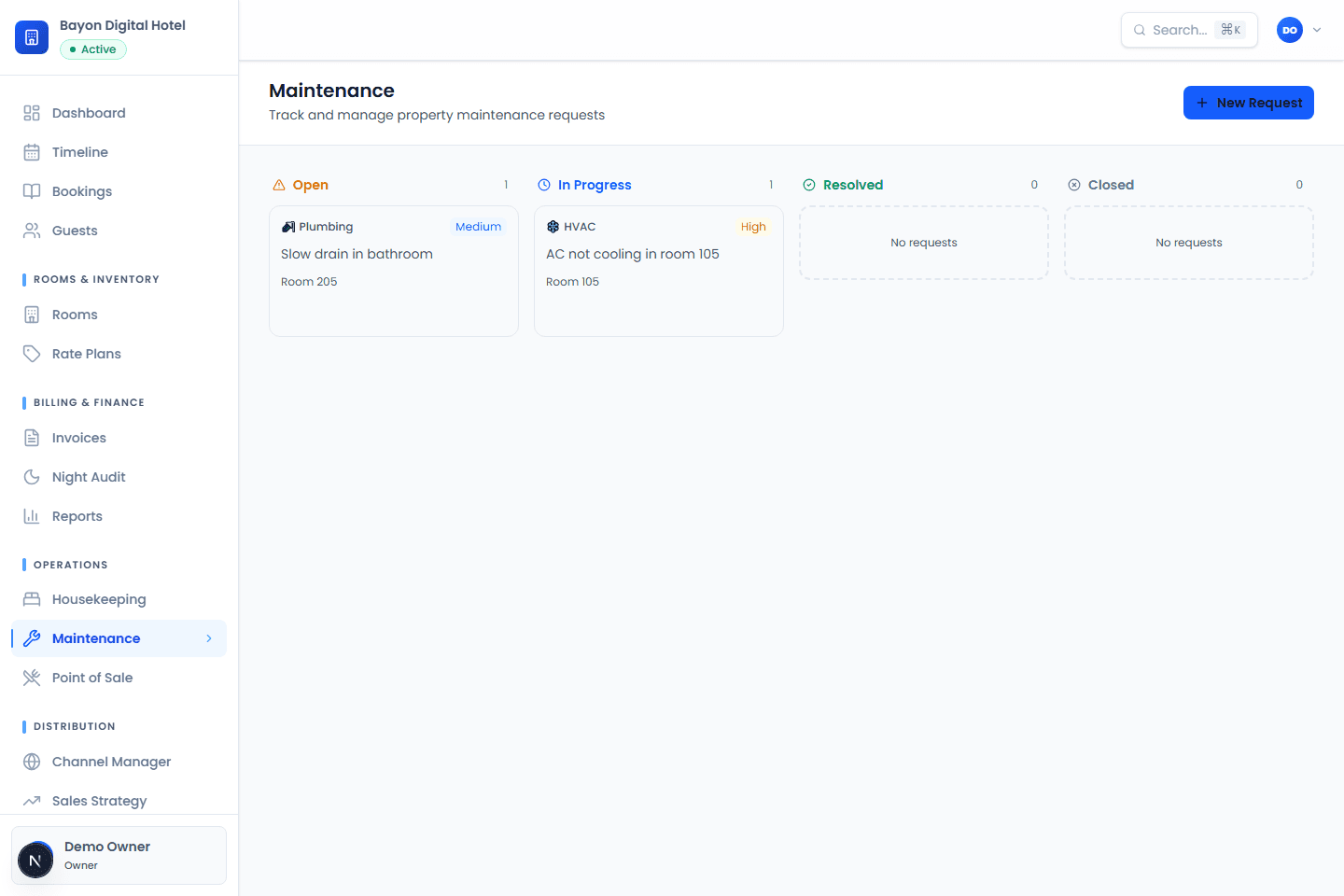Expand the Maintenance chevron arrow
Screen dimensions: 1344x896
tap(209, 638)
